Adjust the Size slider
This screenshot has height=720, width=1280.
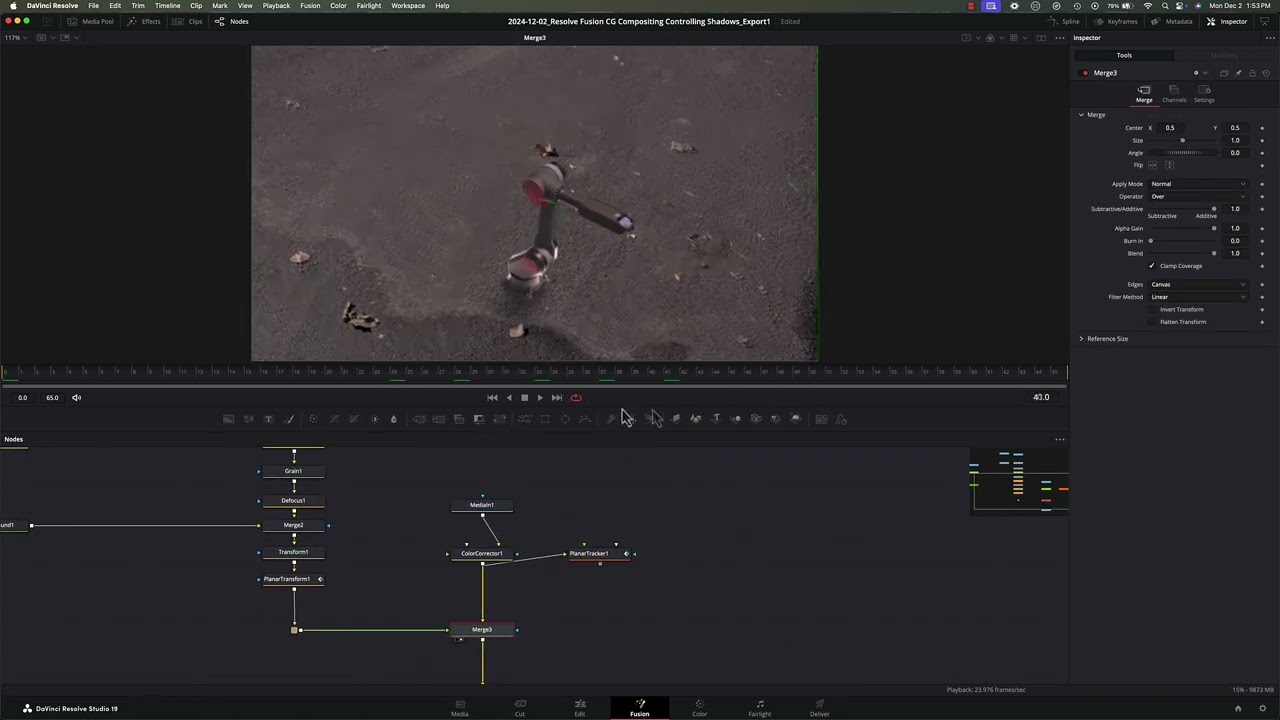(1182, 140)
